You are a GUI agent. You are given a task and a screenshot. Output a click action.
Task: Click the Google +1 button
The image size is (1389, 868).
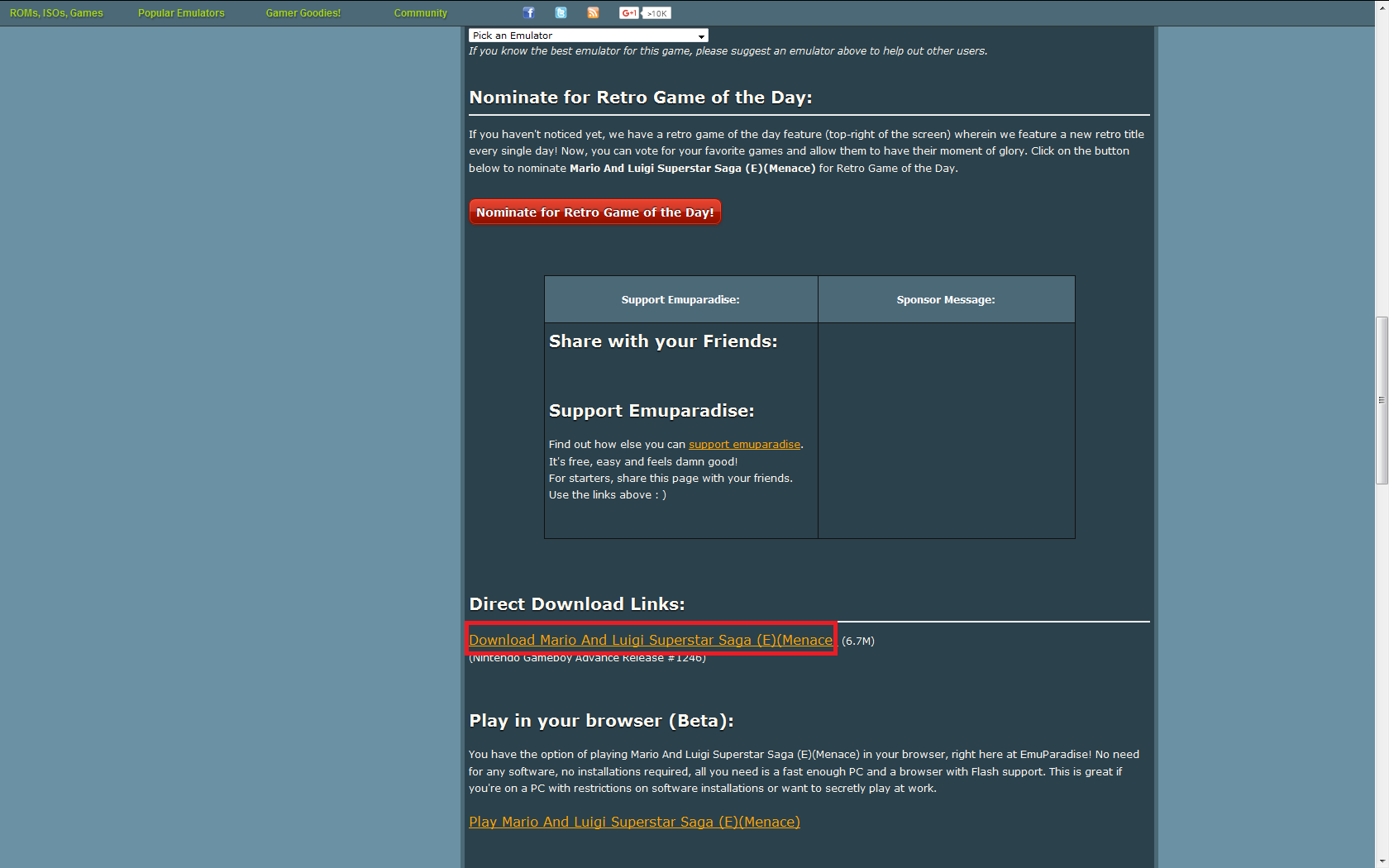click(x=629, y=12)
